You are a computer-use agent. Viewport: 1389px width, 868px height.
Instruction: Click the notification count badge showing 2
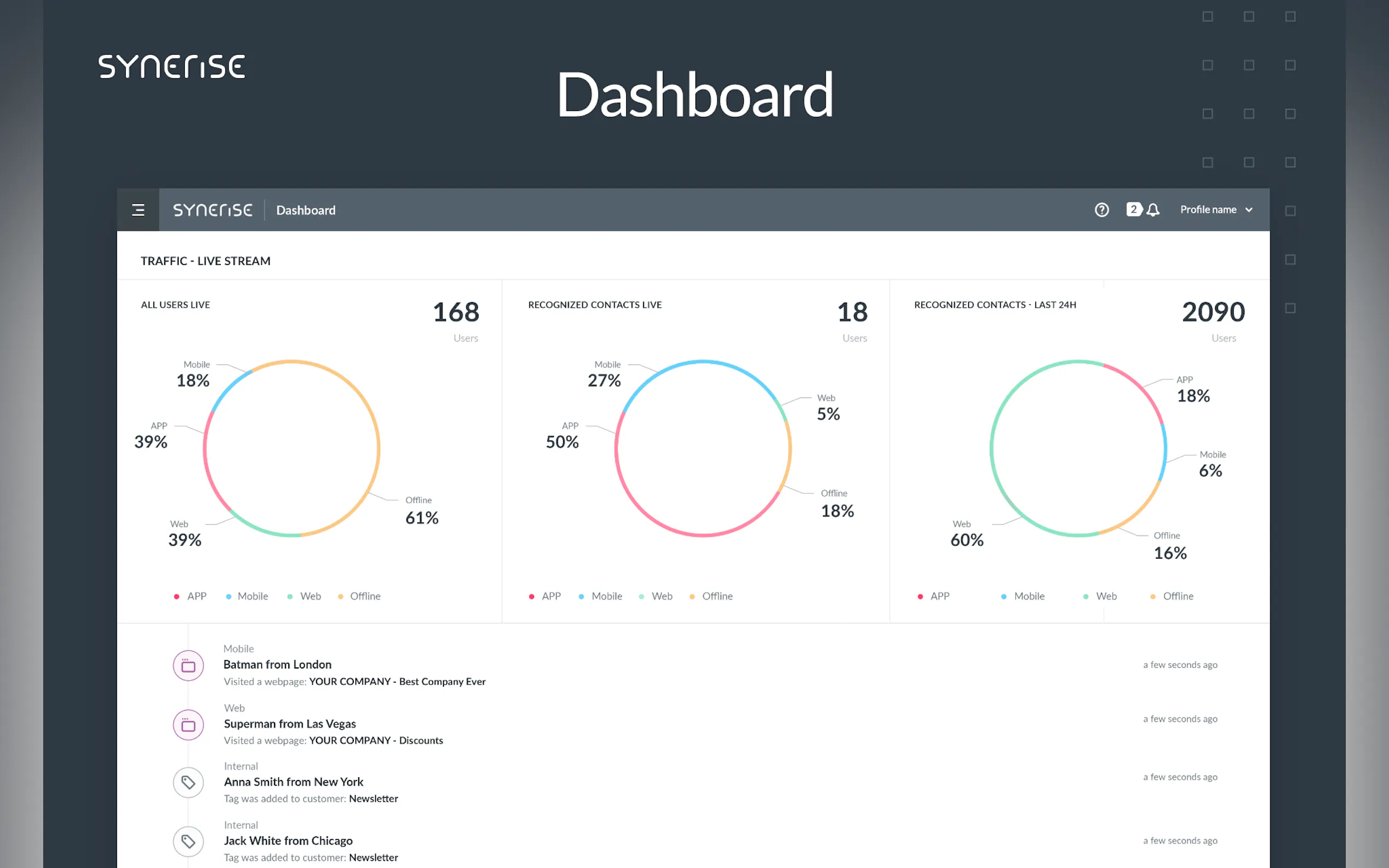[1134, 209]
